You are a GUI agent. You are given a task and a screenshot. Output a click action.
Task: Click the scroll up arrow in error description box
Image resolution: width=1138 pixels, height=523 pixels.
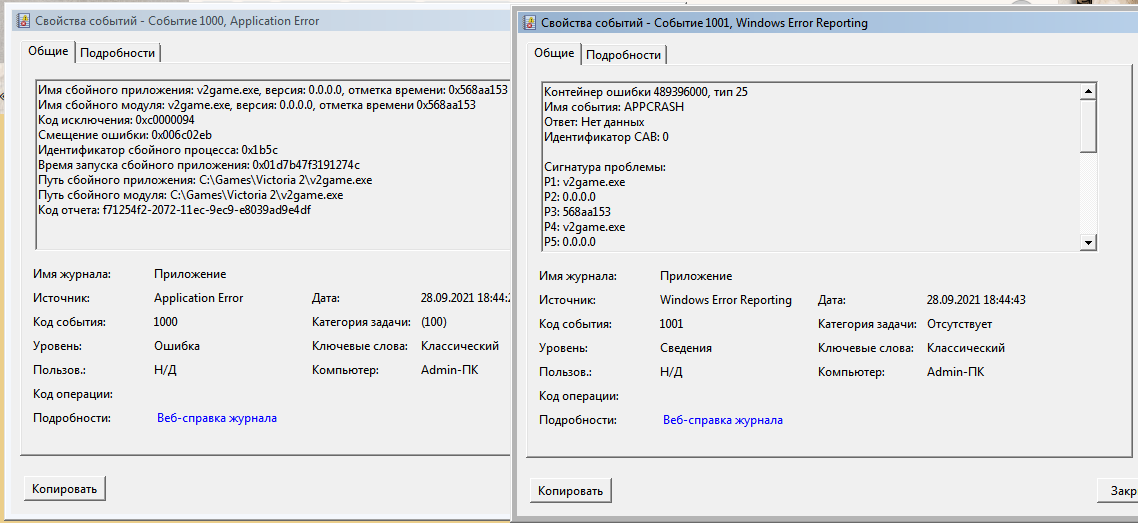click(1088, 91)
